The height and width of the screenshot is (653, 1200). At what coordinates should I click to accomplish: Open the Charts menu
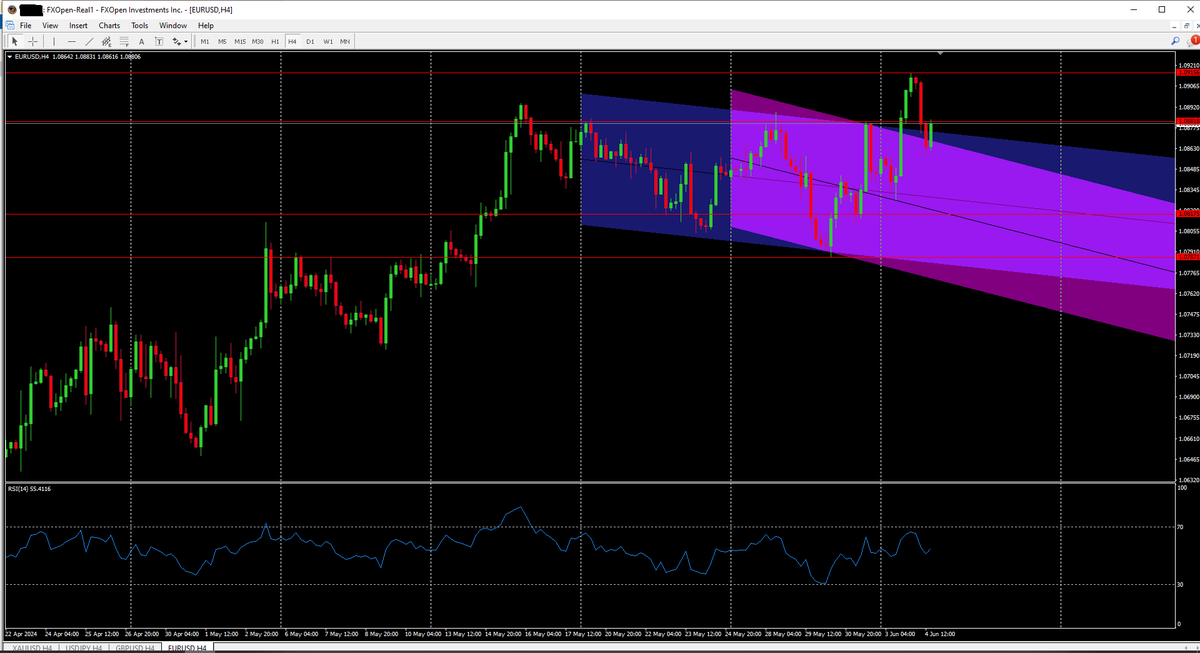110,25
